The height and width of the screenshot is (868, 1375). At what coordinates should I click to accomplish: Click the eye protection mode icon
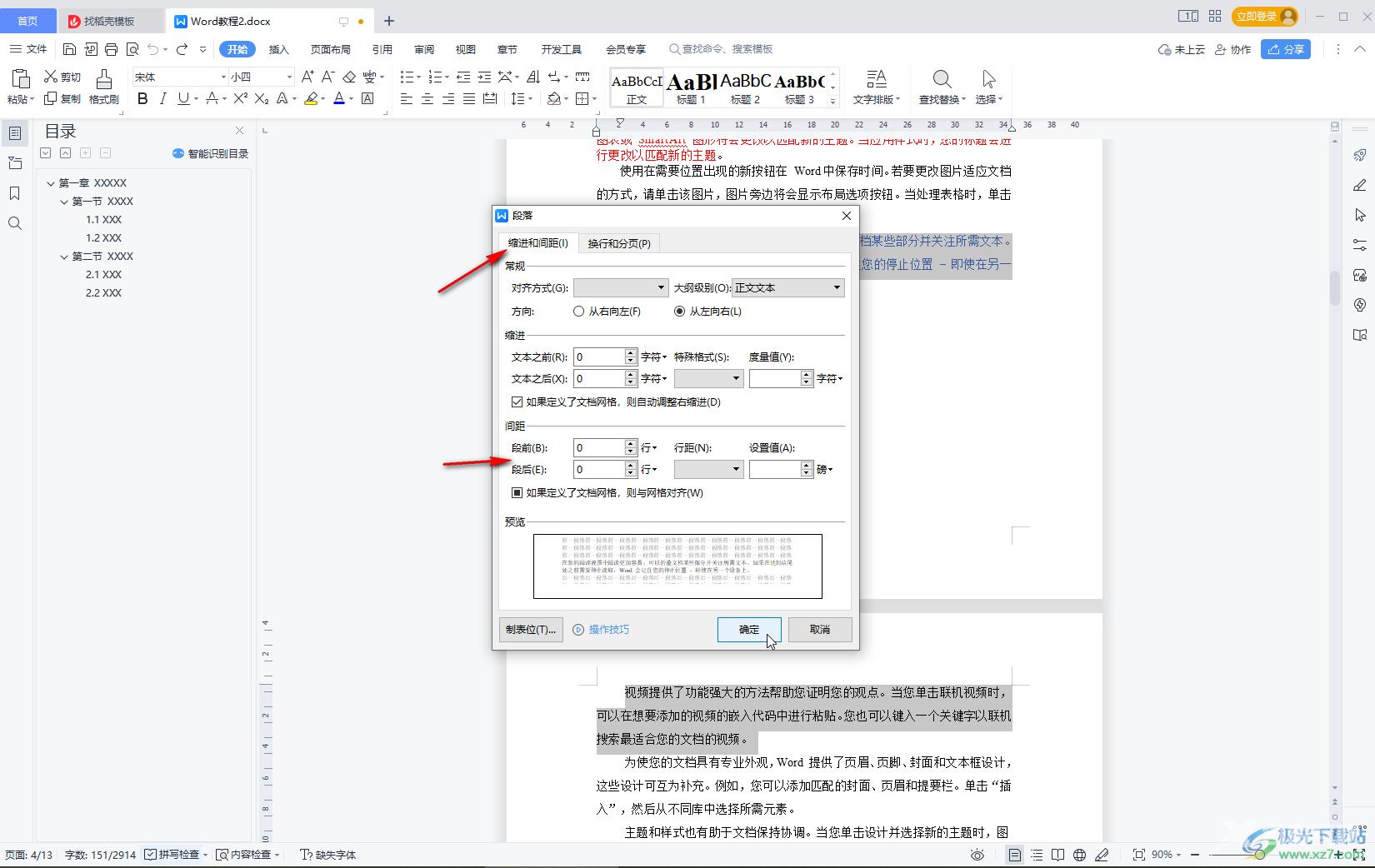(977, 855)
